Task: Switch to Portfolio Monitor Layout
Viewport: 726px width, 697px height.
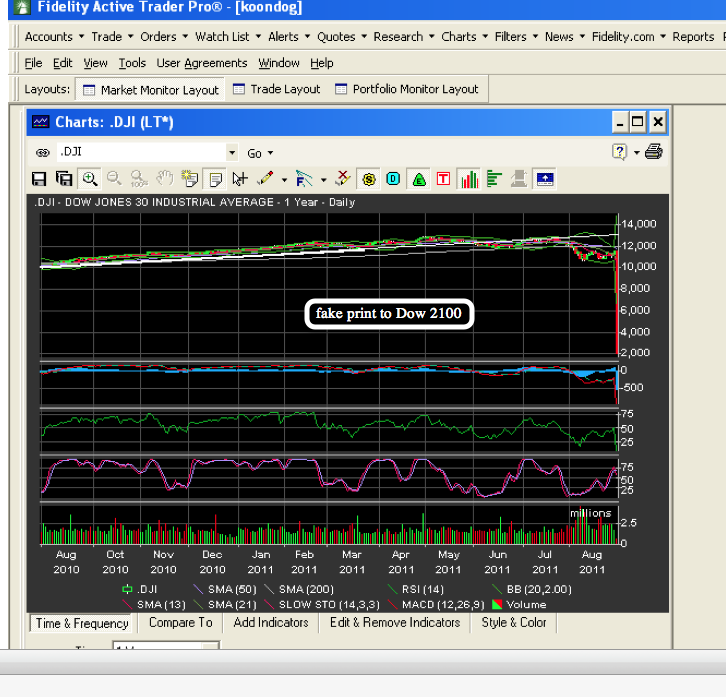Action: pos(407,89)
